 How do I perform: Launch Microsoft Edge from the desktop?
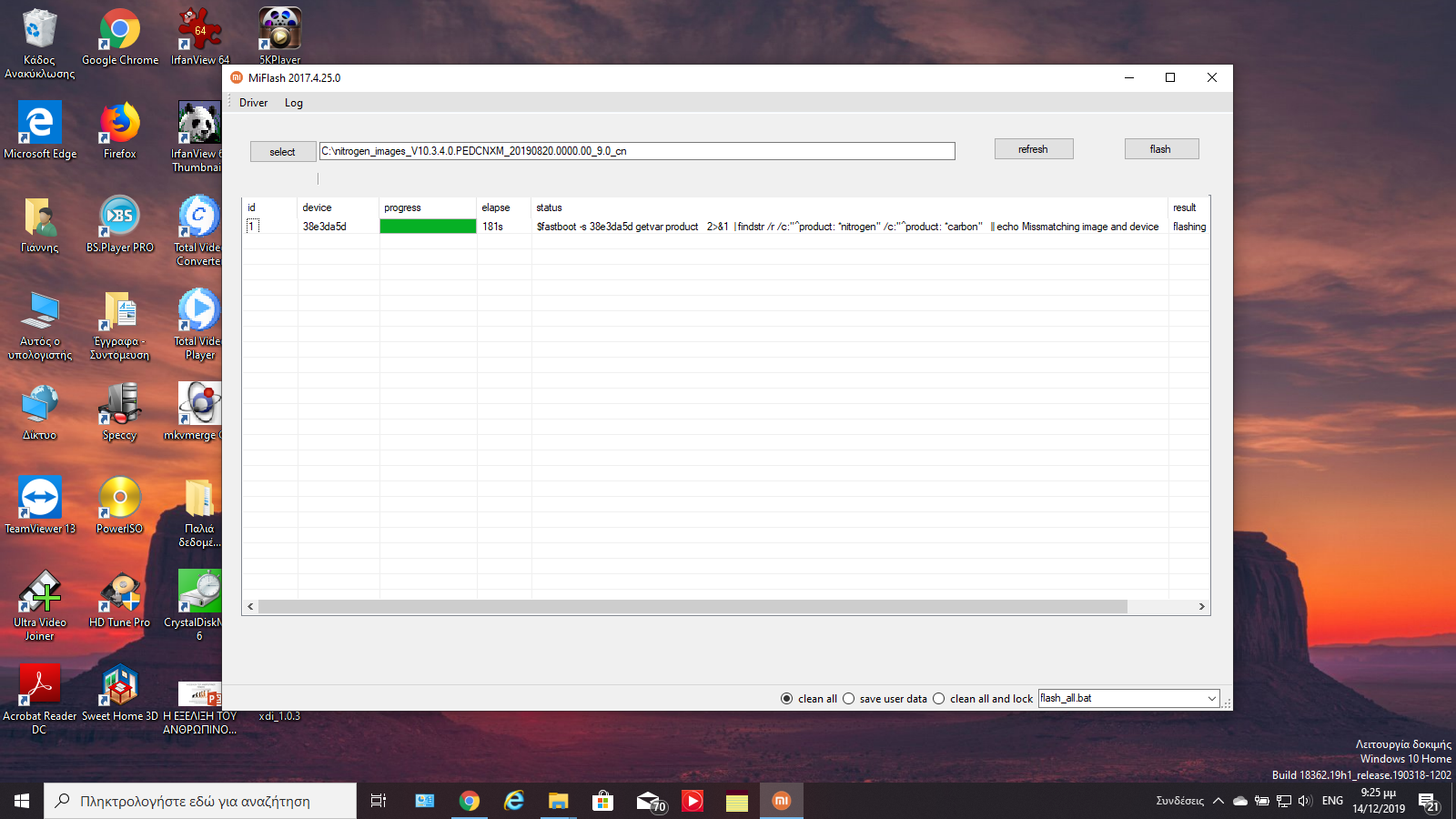[x=40, y=130]
